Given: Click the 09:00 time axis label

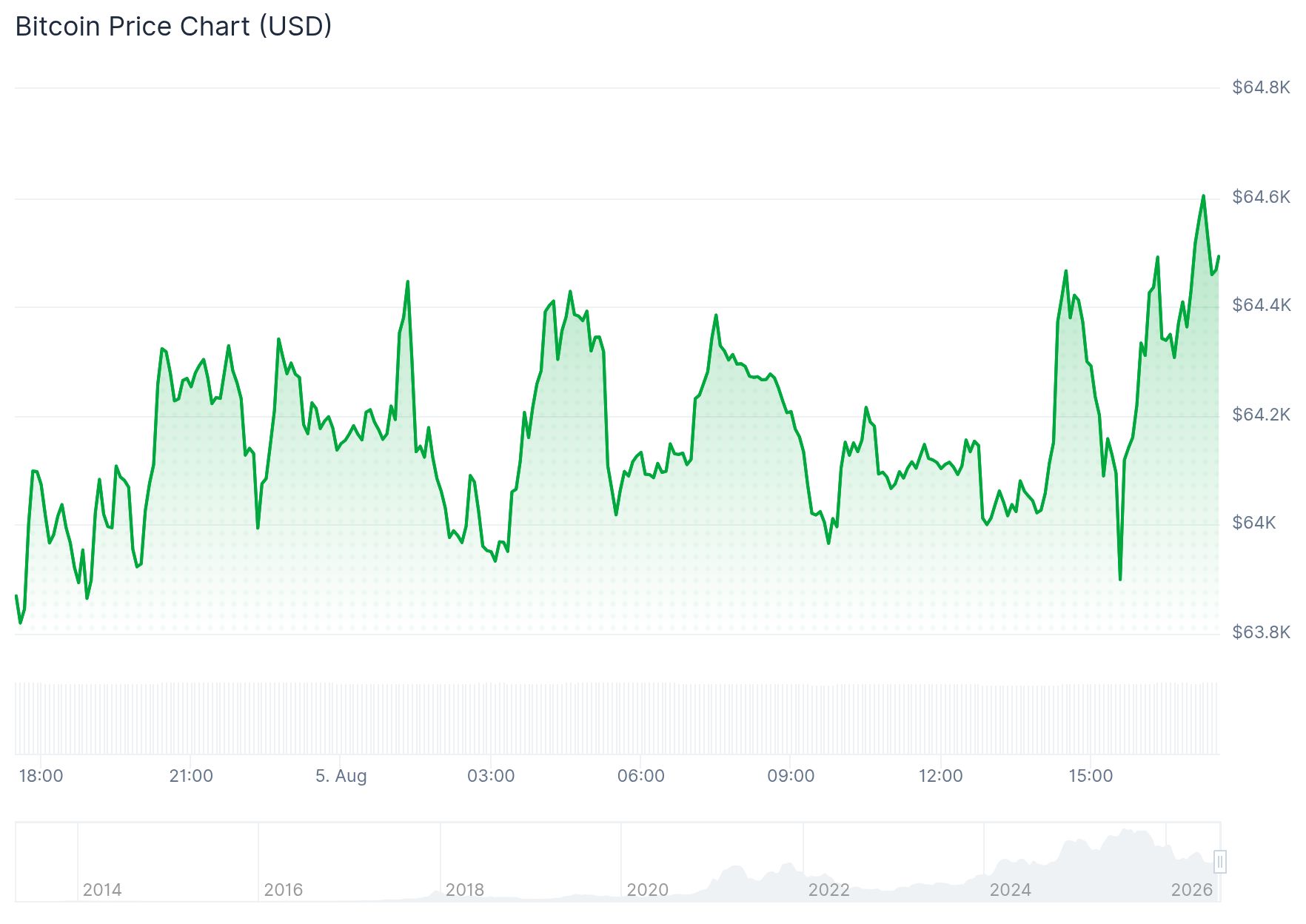Looking at the screenshot, I should pos(791,776).
